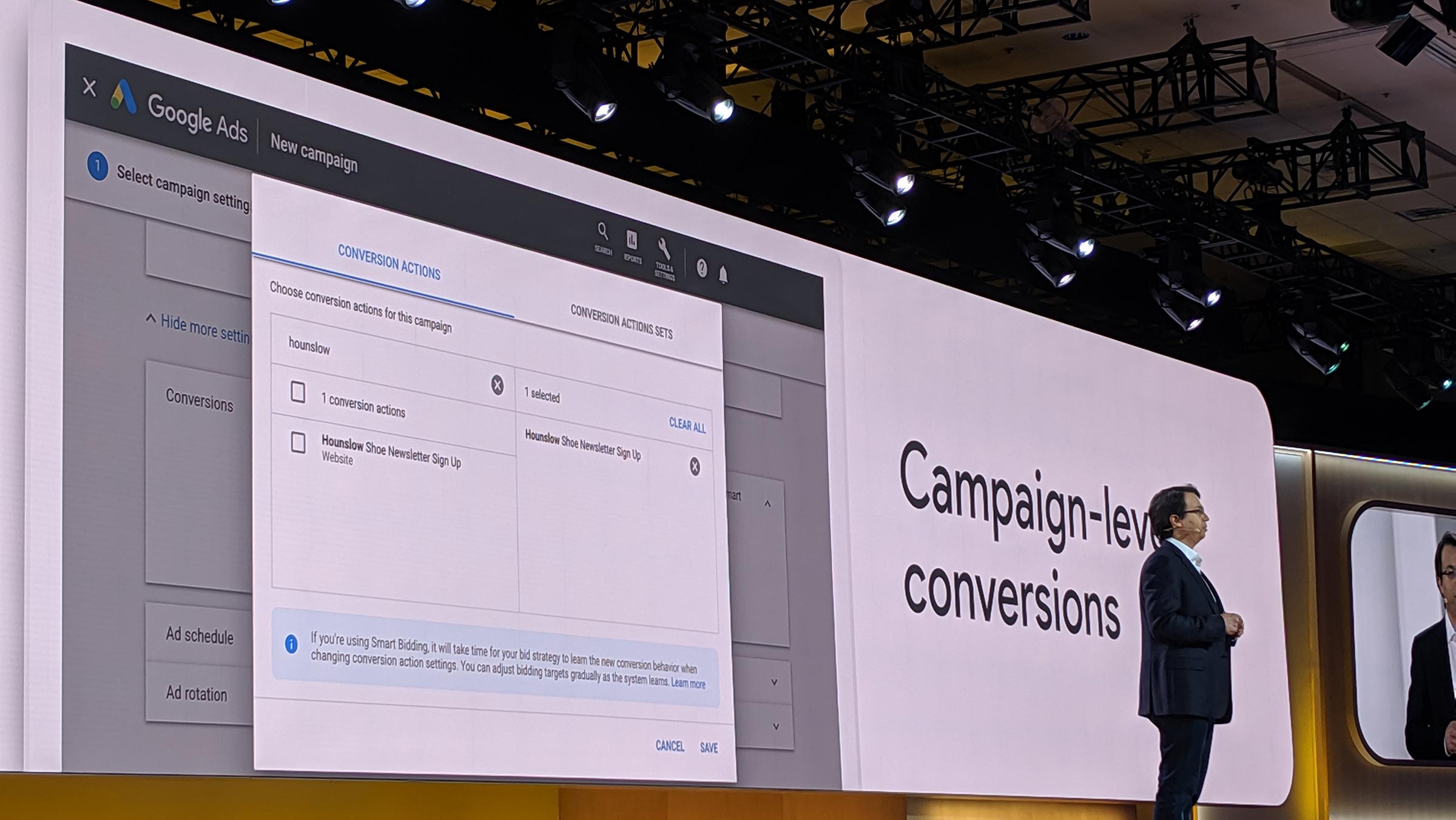Open the Help question mark icon
Viewport: 1456px width, 820px height.
[x=702, y=268]
